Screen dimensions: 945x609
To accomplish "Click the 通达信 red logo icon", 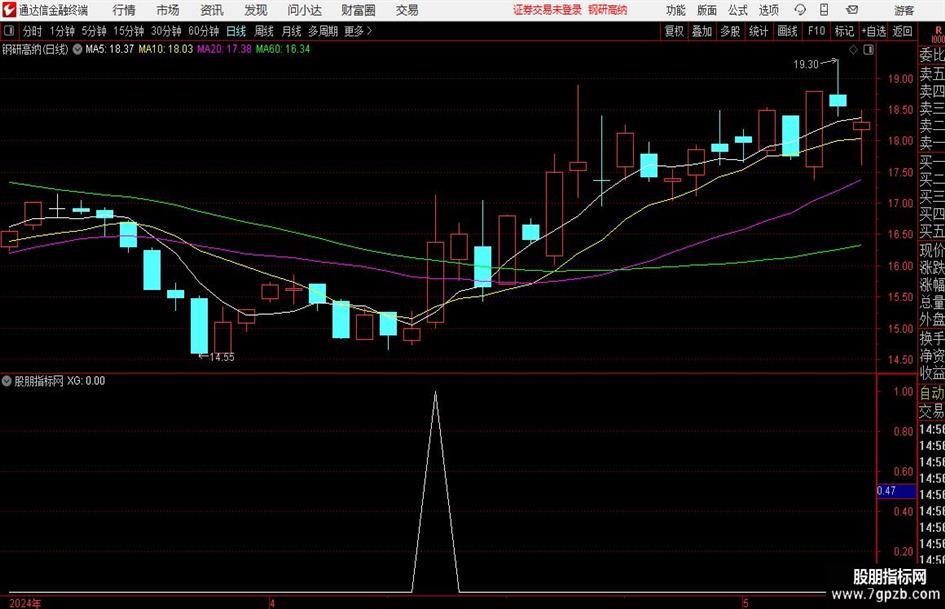I will [x=9, y=10].
